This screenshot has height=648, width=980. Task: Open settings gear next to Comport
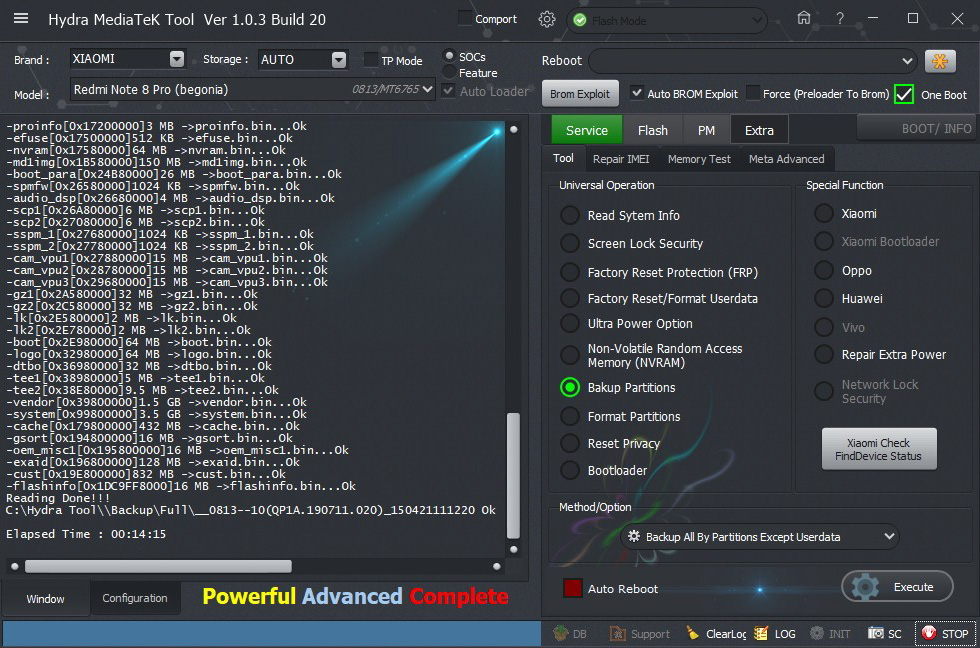(547, 19)
